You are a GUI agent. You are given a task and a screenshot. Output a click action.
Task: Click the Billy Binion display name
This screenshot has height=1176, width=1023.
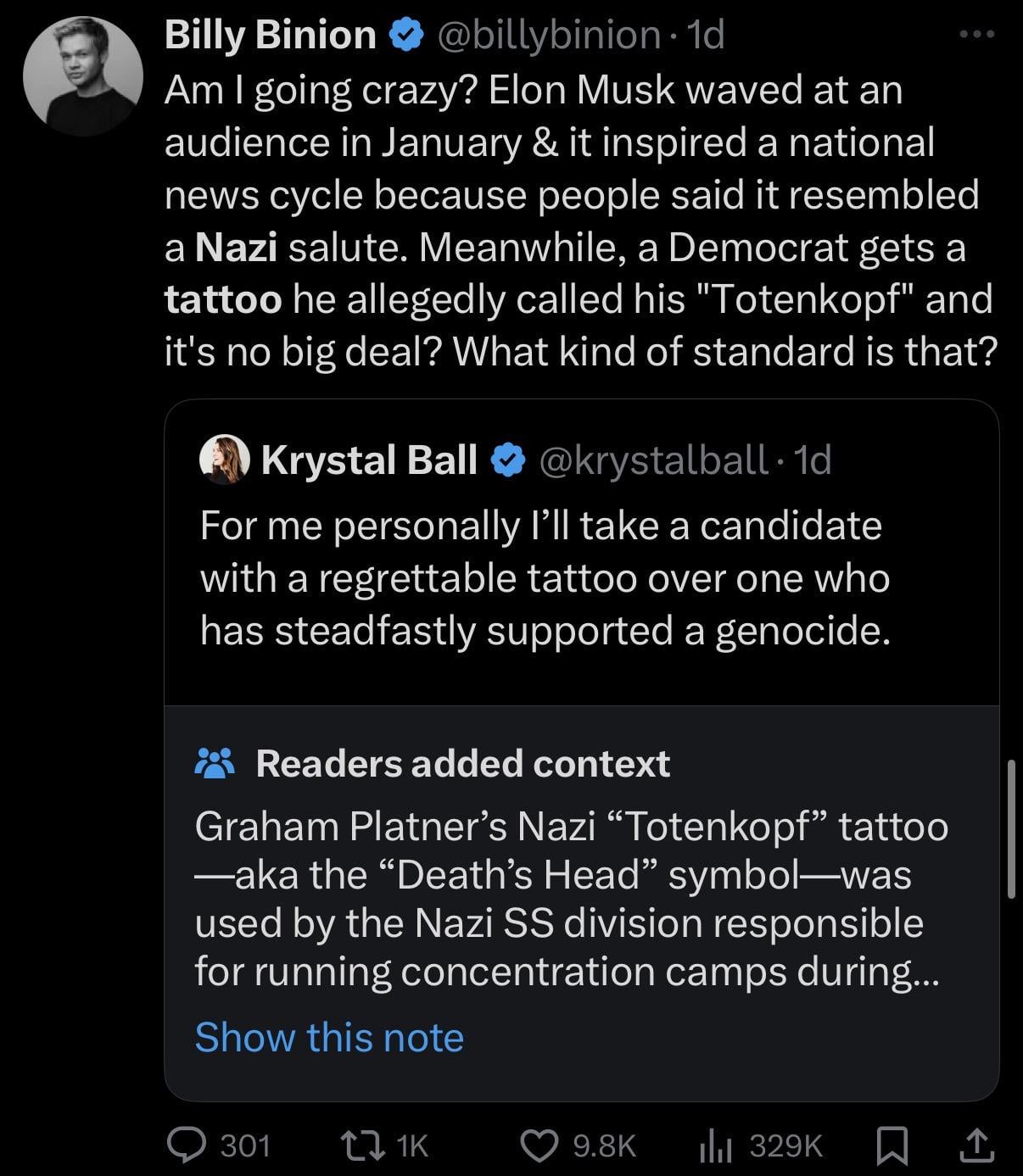270,36
